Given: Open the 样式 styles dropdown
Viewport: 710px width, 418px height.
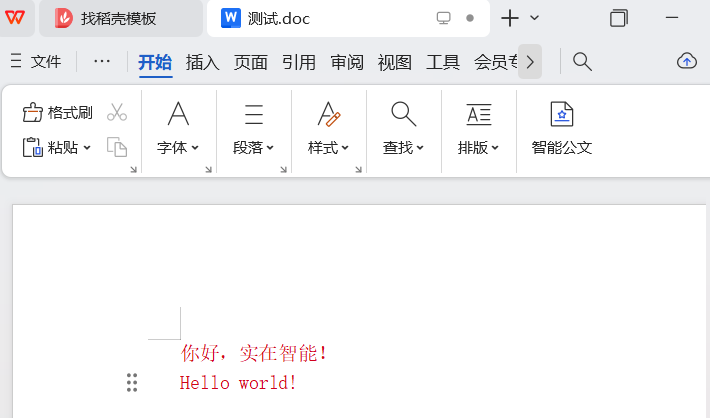Looking at the screenshot, I should (x=328, y=147).
